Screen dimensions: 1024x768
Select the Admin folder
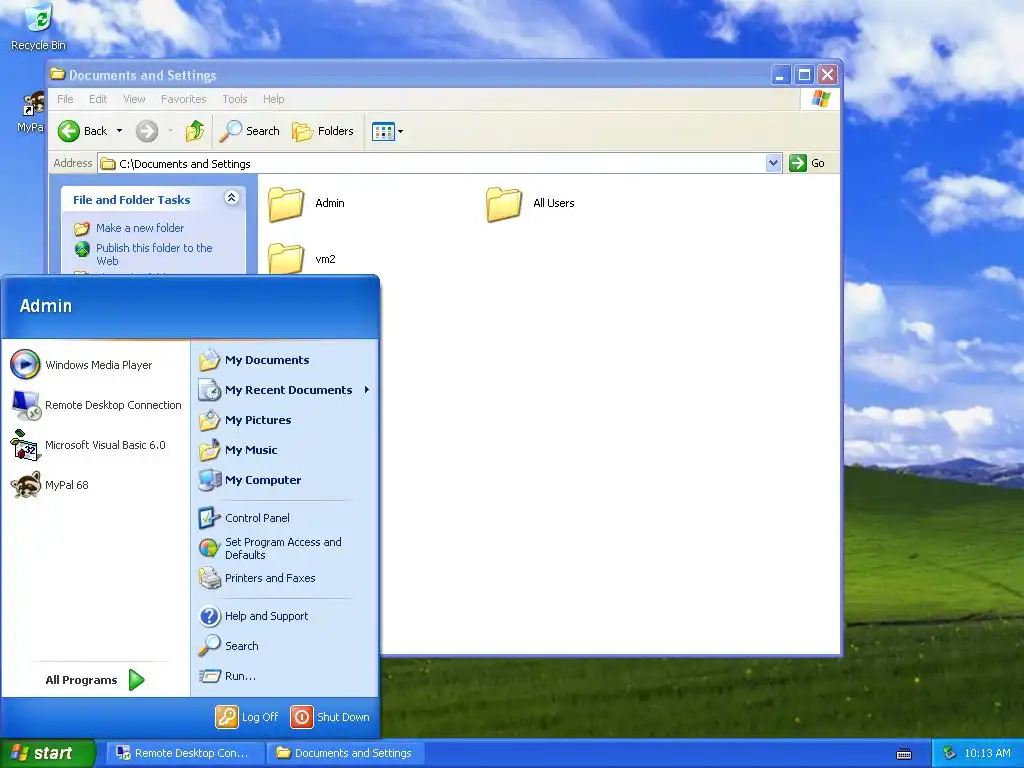(306, 203)
